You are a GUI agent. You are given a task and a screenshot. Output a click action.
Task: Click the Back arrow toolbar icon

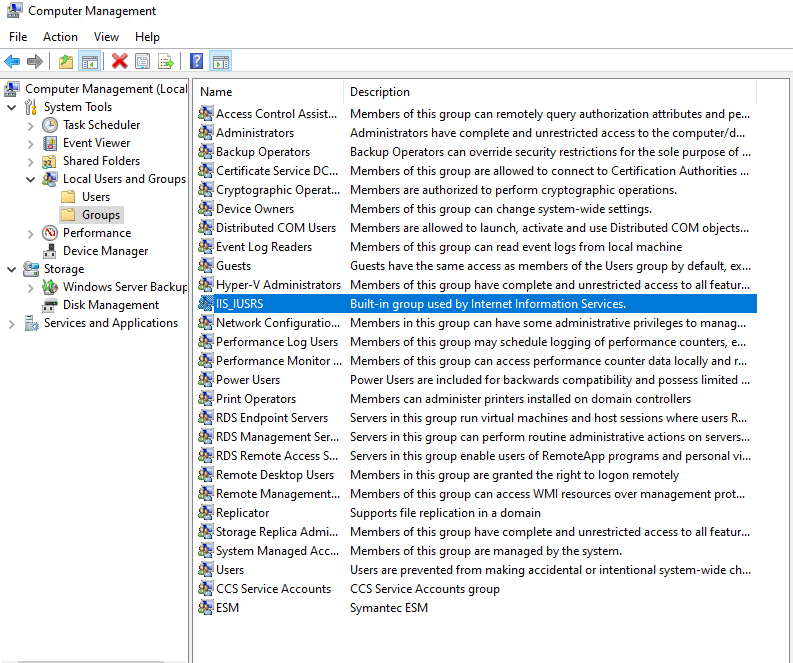pyautogui.click(x=12, y=62)
